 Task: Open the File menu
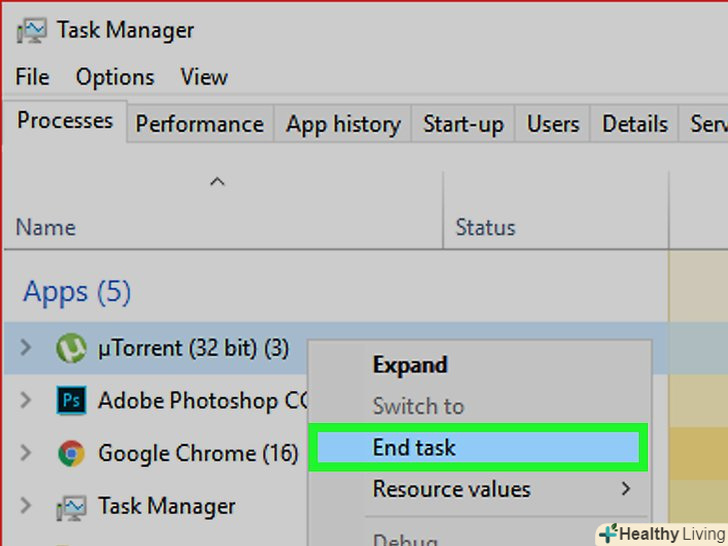(x=32, y=77)
